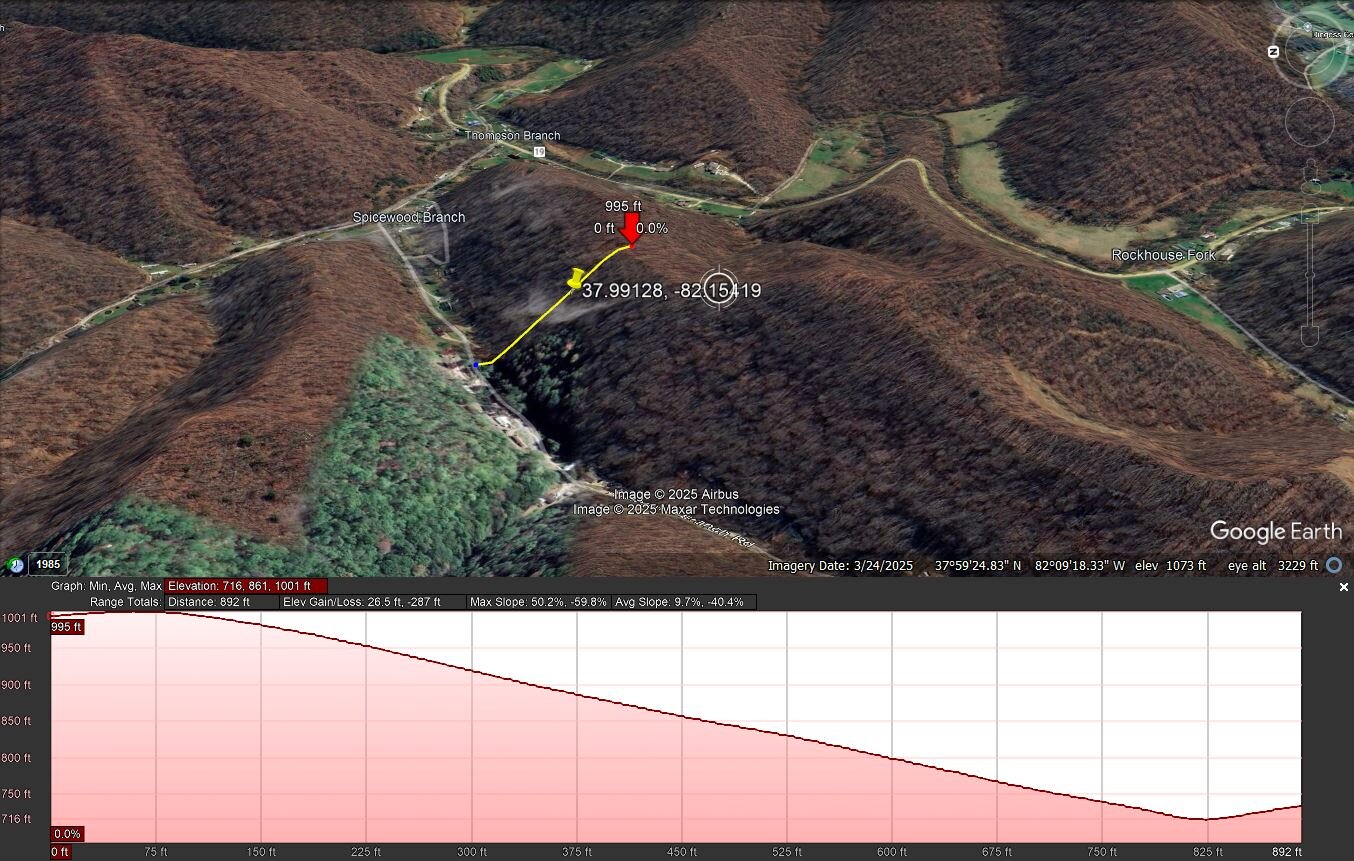Click the Max Slope statistic box

coord(538,602)
